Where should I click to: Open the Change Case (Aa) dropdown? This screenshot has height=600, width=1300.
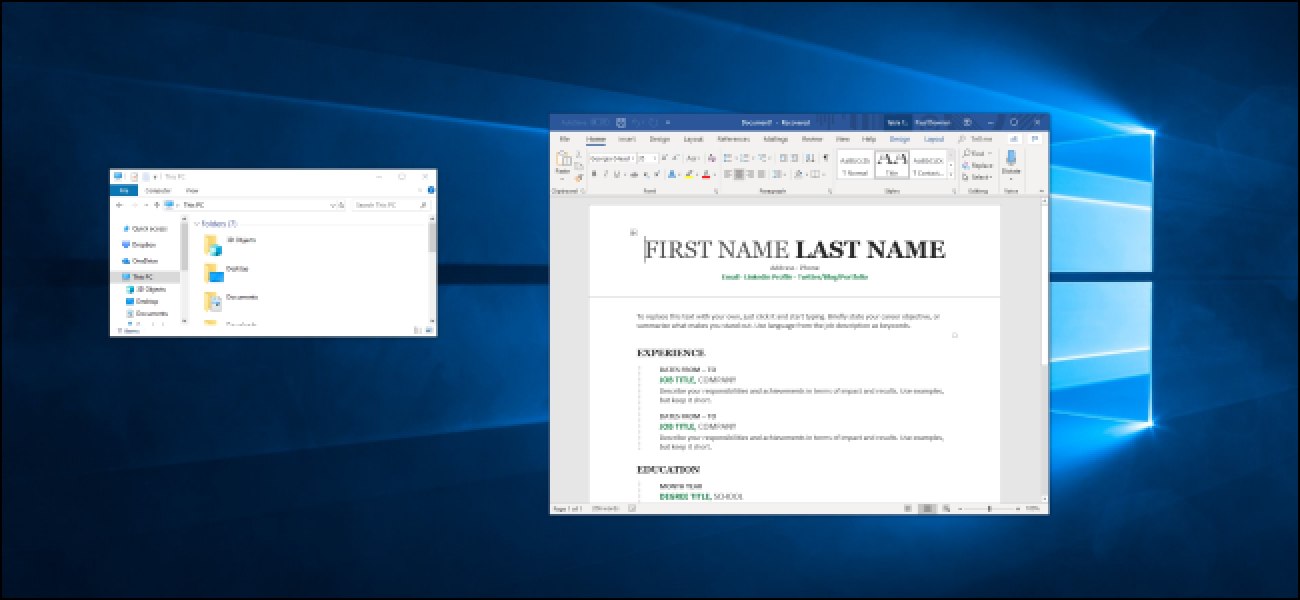[x=693, y=158]
